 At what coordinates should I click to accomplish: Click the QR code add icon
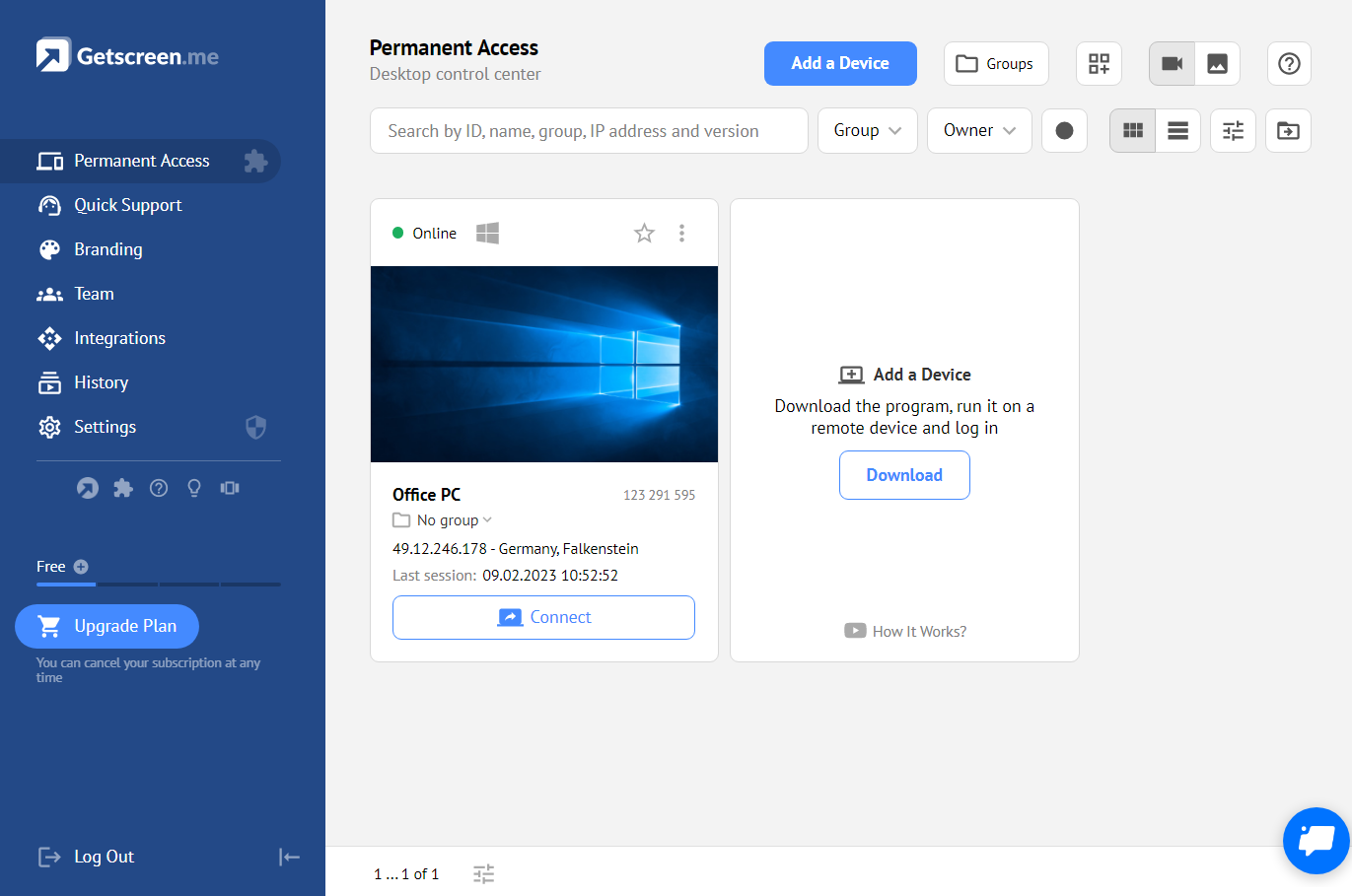click(1099, 64)
